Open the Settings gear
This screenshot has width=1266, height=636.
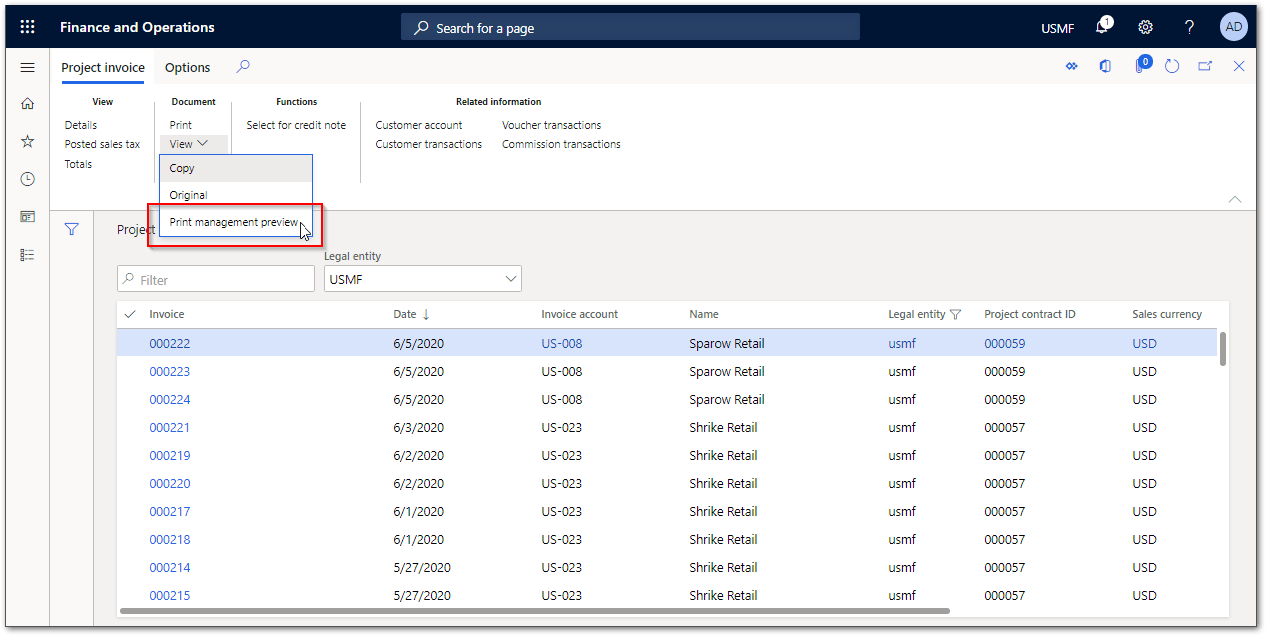(x=1145, y=27)
